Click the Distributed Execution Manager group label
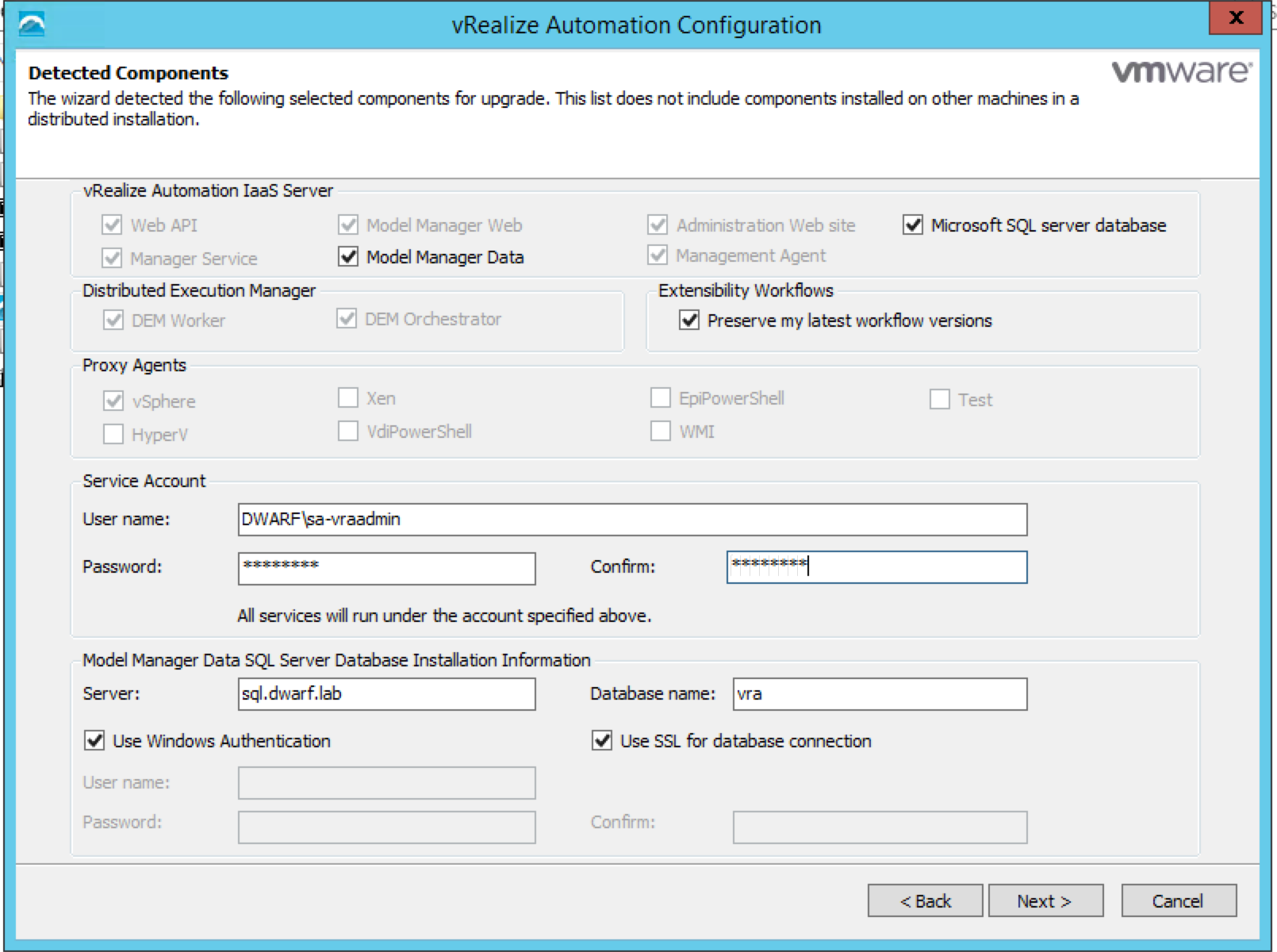This screenshot has height=952, width=1277. (x=199, y=290)
